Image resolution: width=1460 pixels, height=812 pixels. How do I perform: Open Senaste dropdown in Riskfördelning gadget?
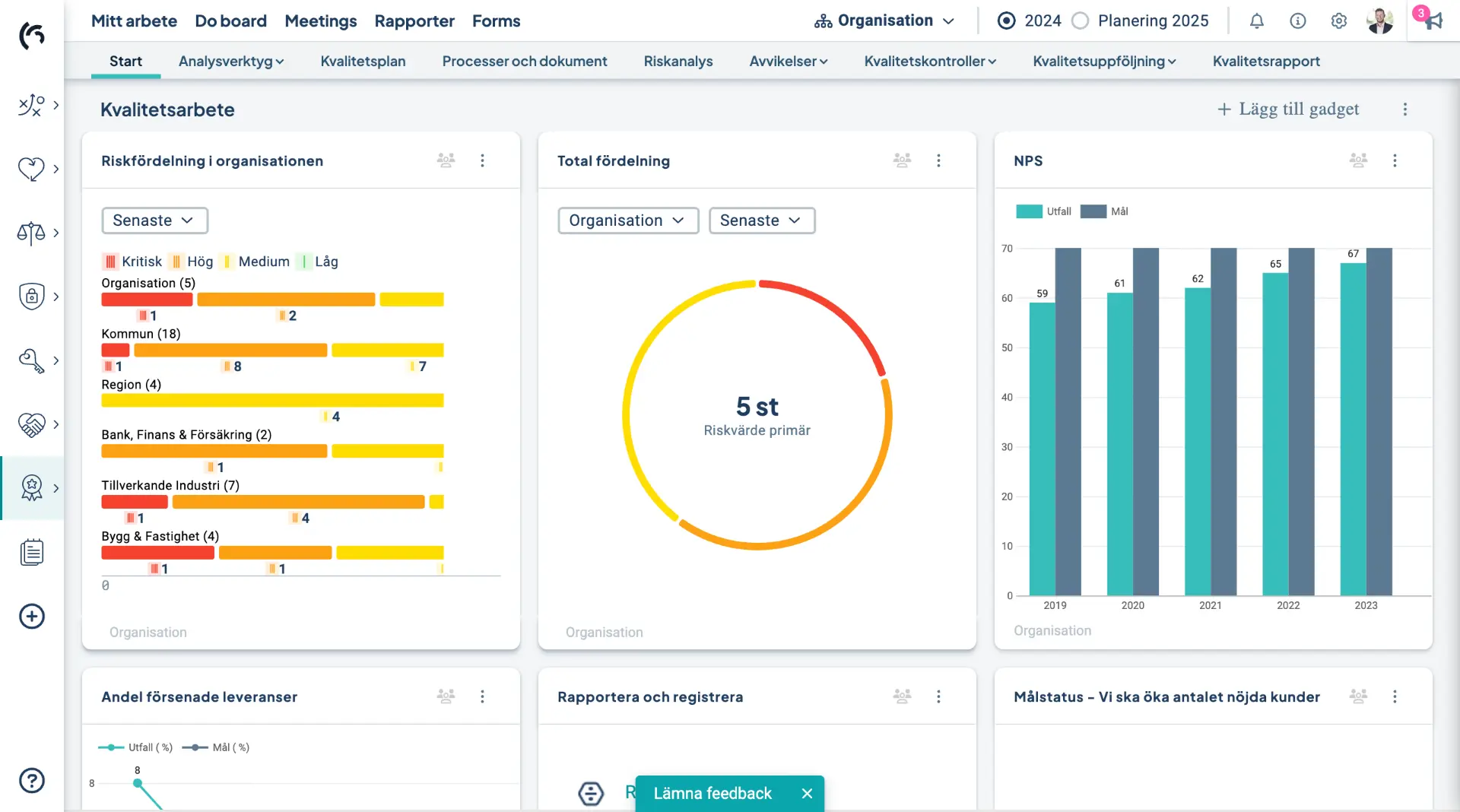(155, 220)
